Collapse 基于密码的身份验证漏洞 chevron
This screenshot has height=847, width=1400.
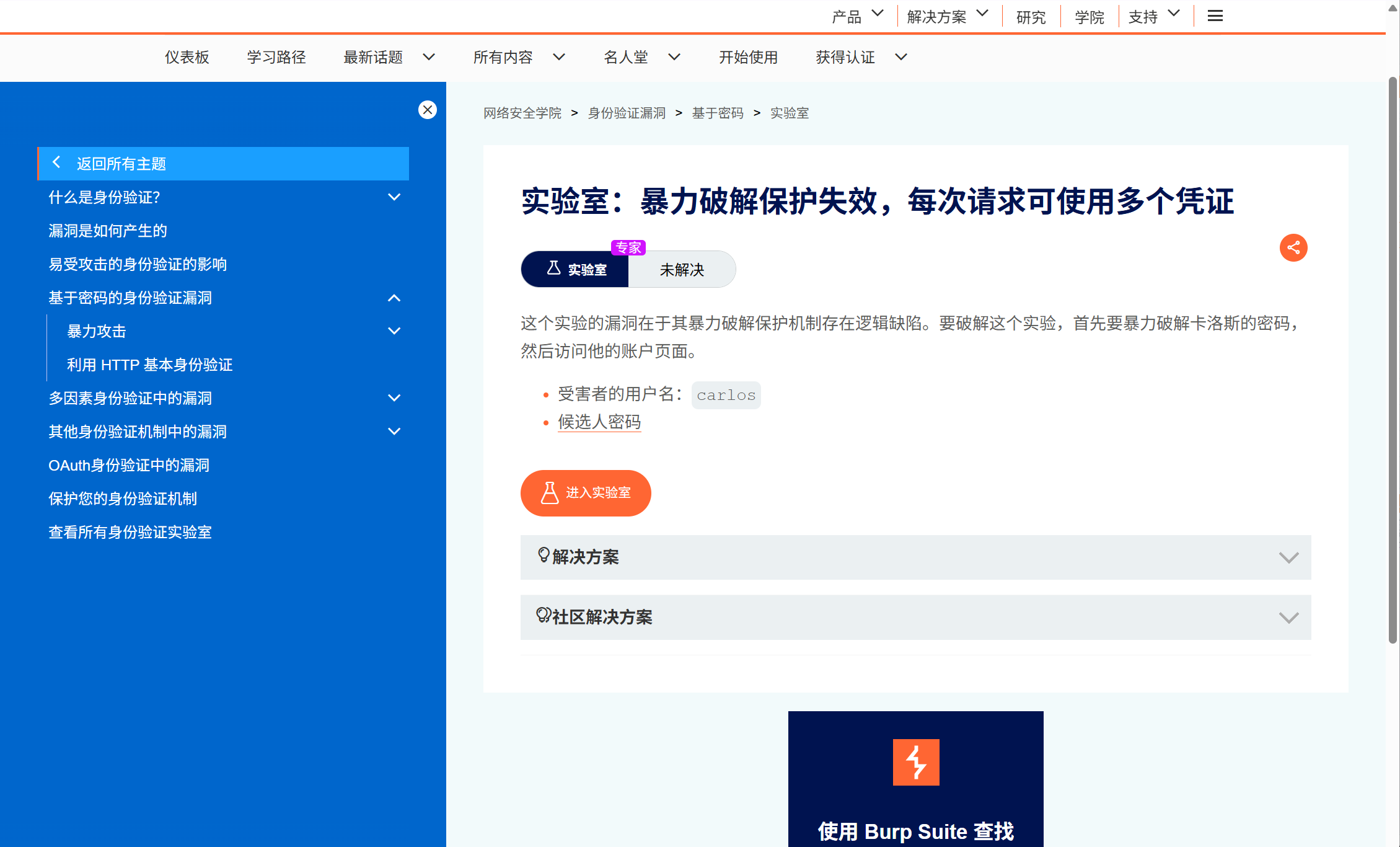pos(394,298)
